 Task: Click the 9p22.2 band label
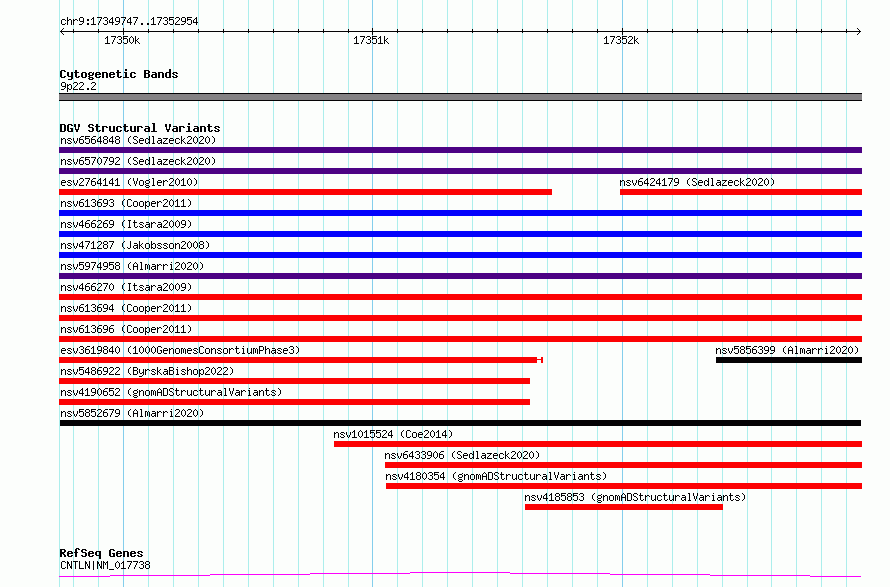click(x=78, y=86)
